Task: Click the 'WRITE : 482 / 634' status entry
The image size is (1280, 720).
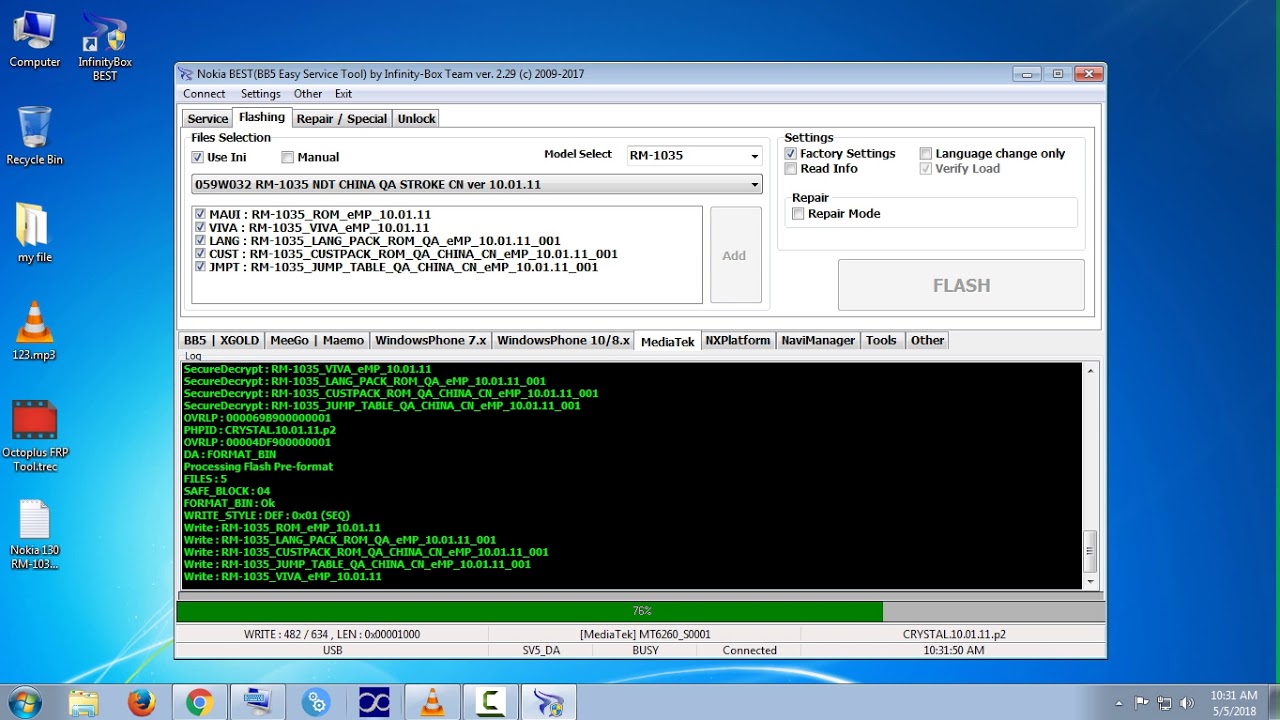Action: coord(332,634)
